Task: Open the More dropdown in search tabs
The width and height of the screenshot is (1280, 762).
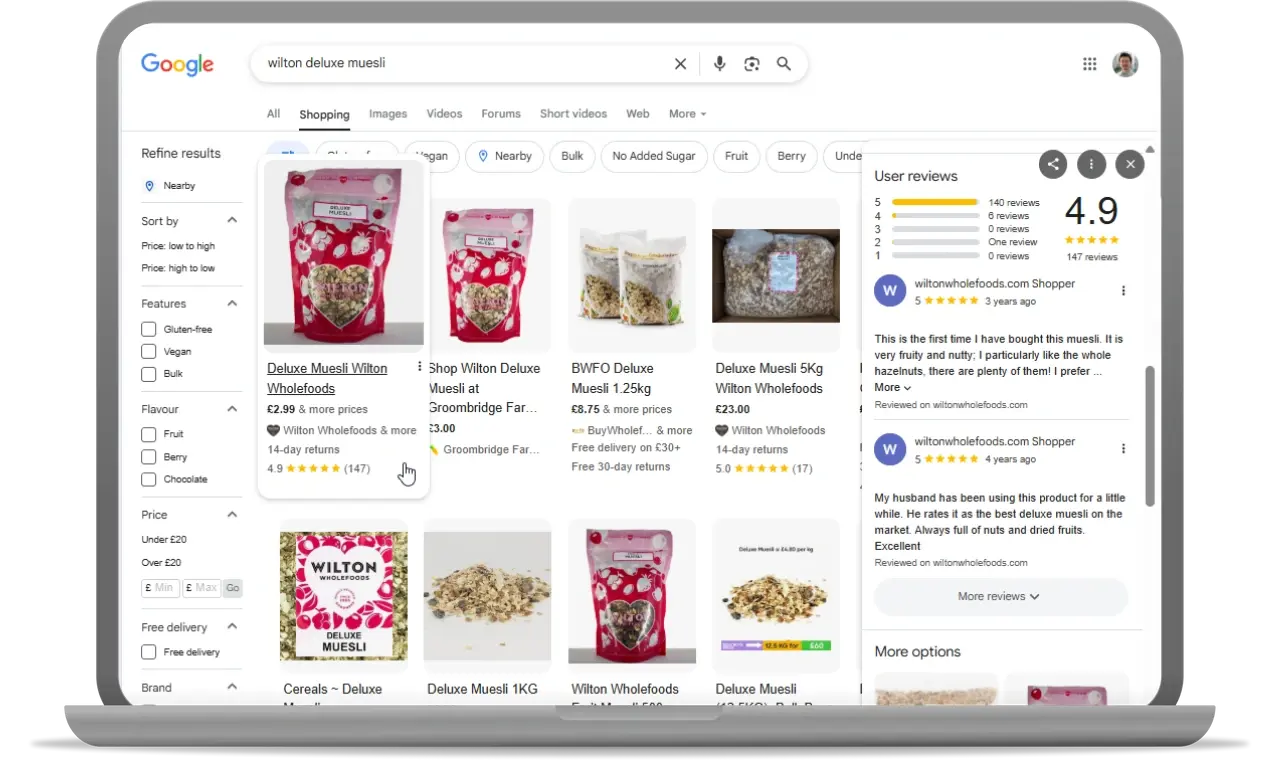Action: (x=688, y=114)
